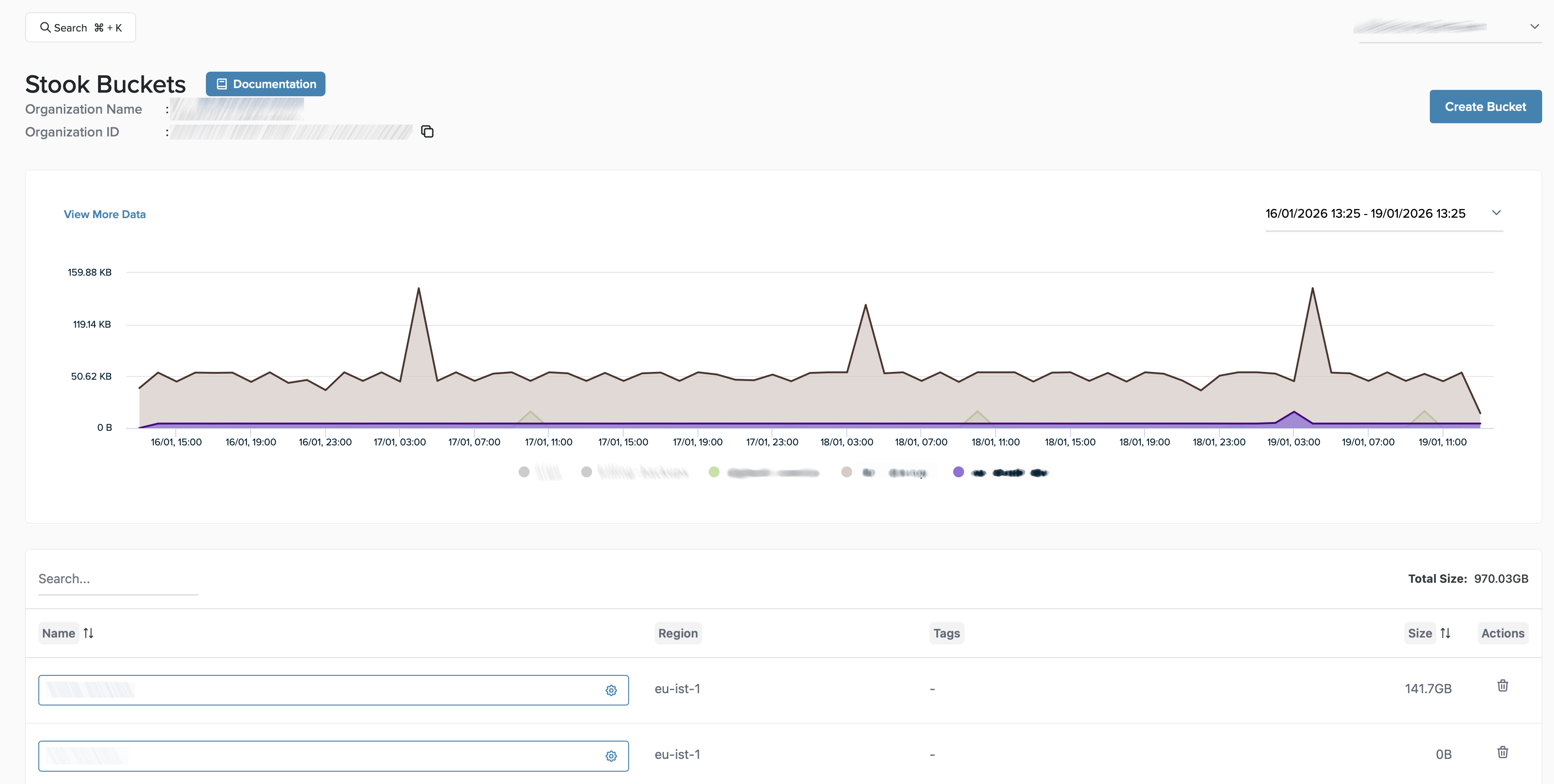Sort buckets by the Size sort arrows

1445,632
